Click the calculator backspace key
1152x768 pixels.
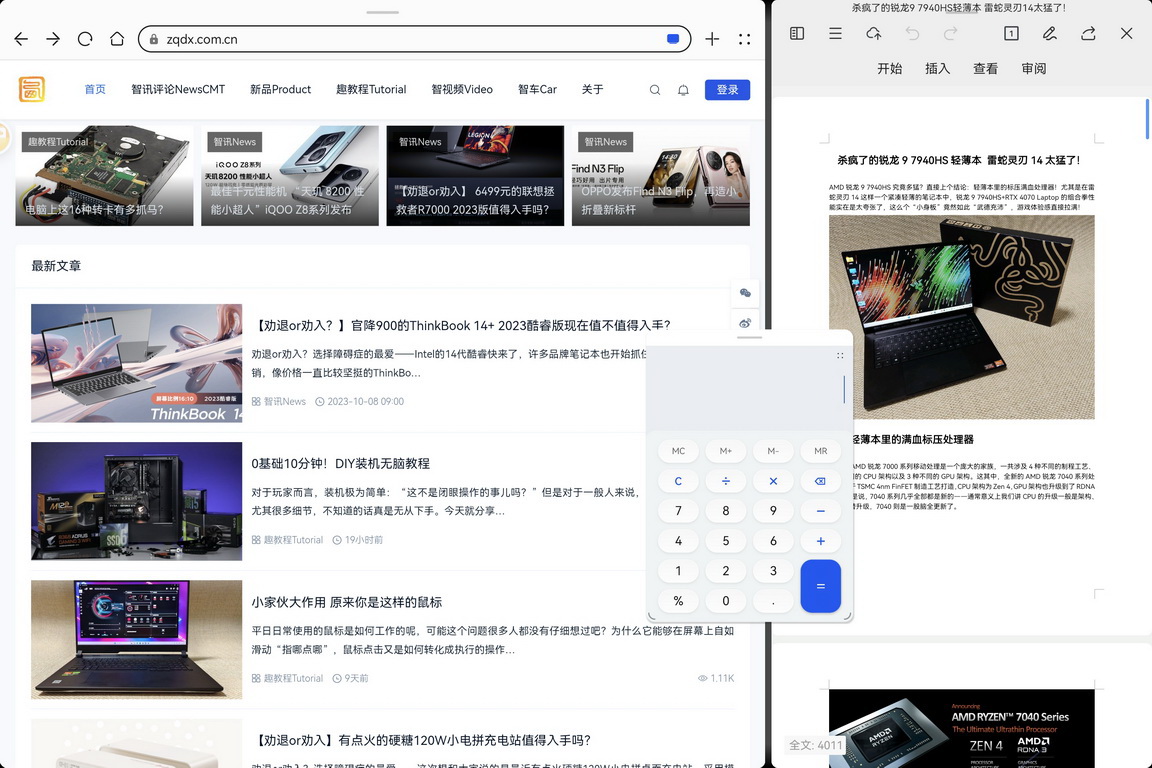[x=821, y=481]
